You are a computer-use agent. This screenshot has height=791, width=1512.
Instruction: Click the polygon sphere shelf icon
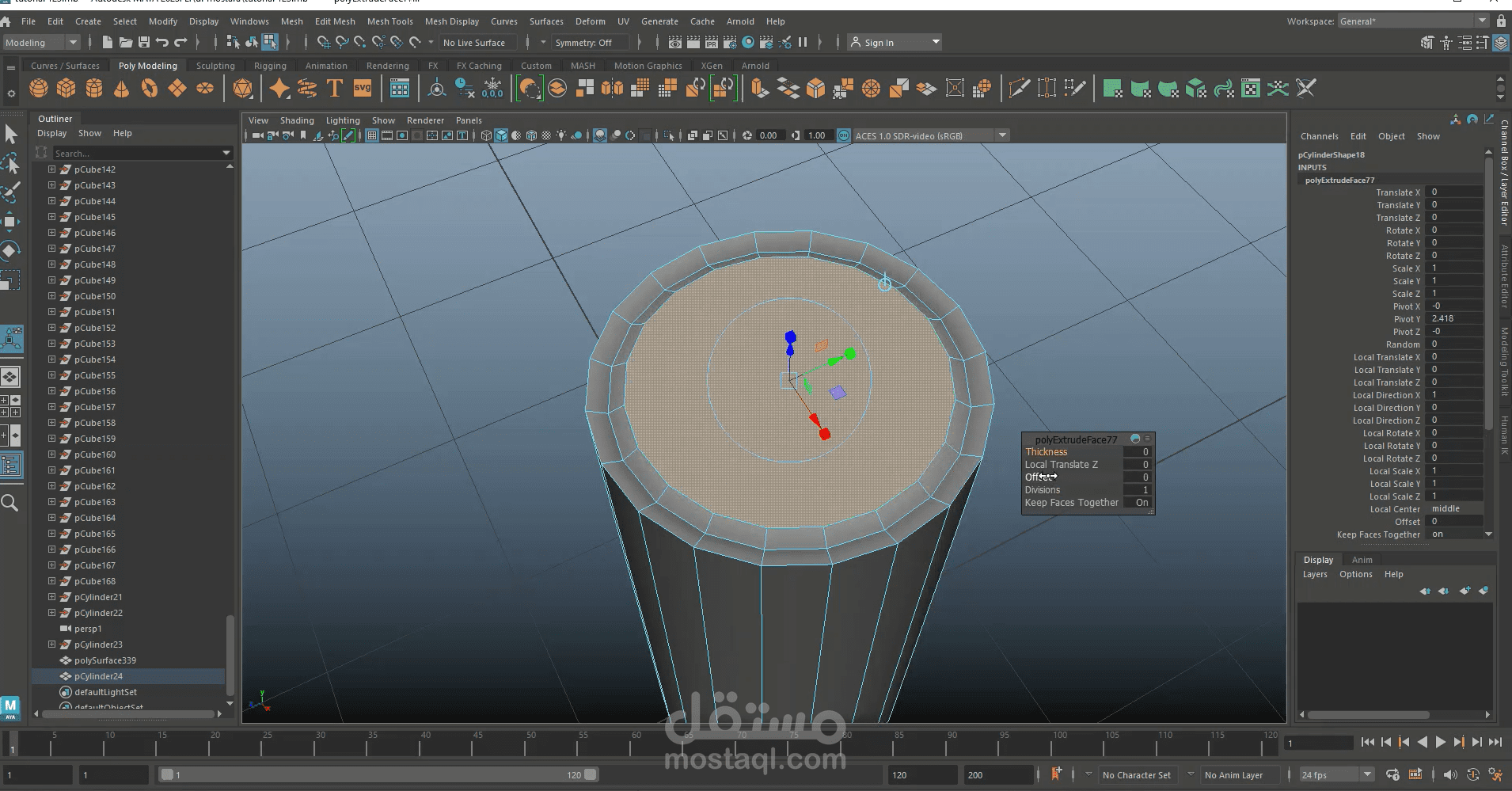click(x=38, y=89)
